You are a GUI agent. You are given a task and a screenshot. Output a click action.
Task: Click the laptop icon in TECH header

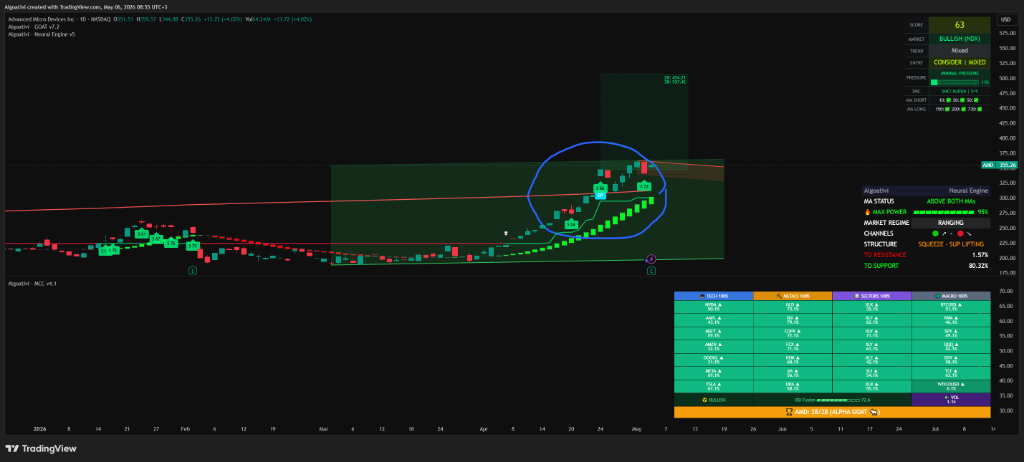(x=701, y=296)
